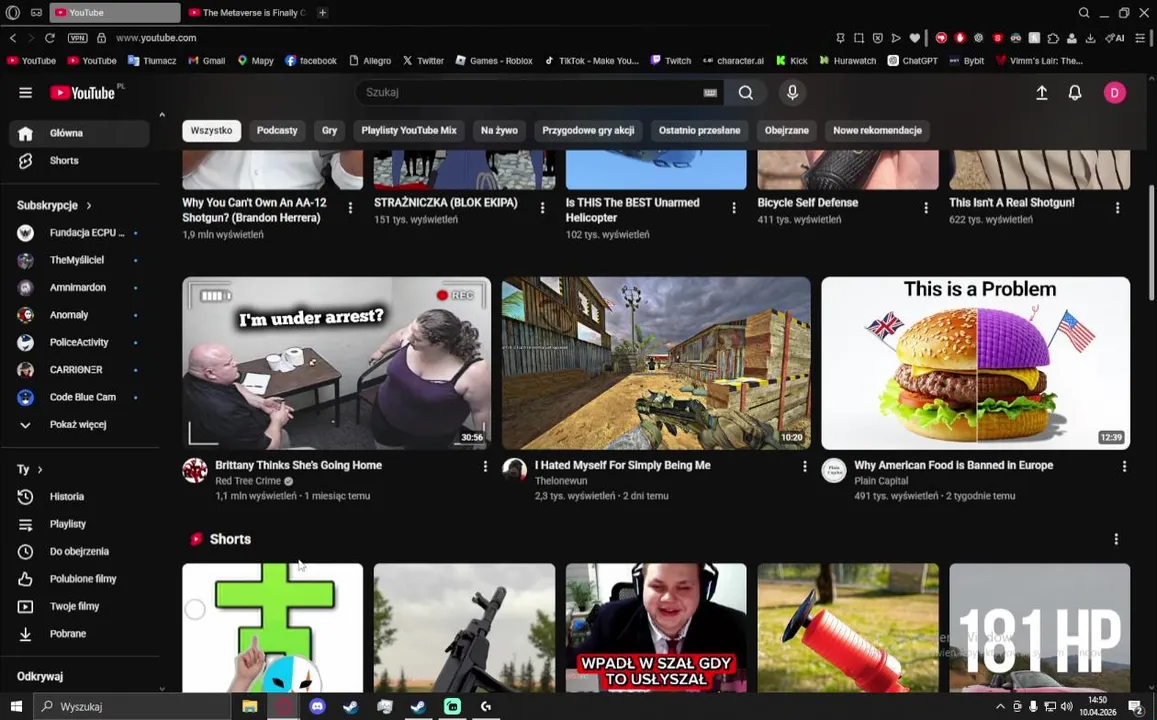Open Do obejrzenia watch later
This screenshot has width=1157, height=720.
(x=79, y=551)
